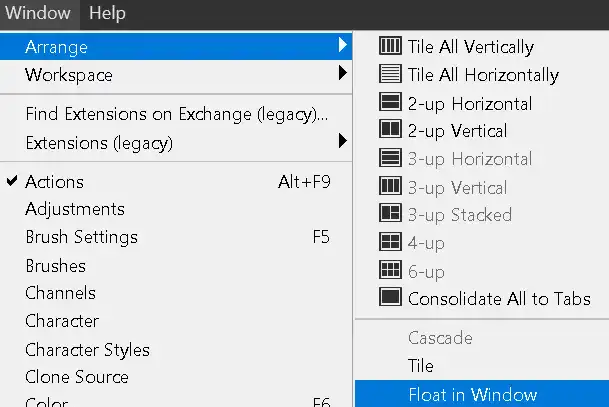Click the 4-up layout icon
The height and width of the screenshot is (407, 609).
click(x=391, y=242)
